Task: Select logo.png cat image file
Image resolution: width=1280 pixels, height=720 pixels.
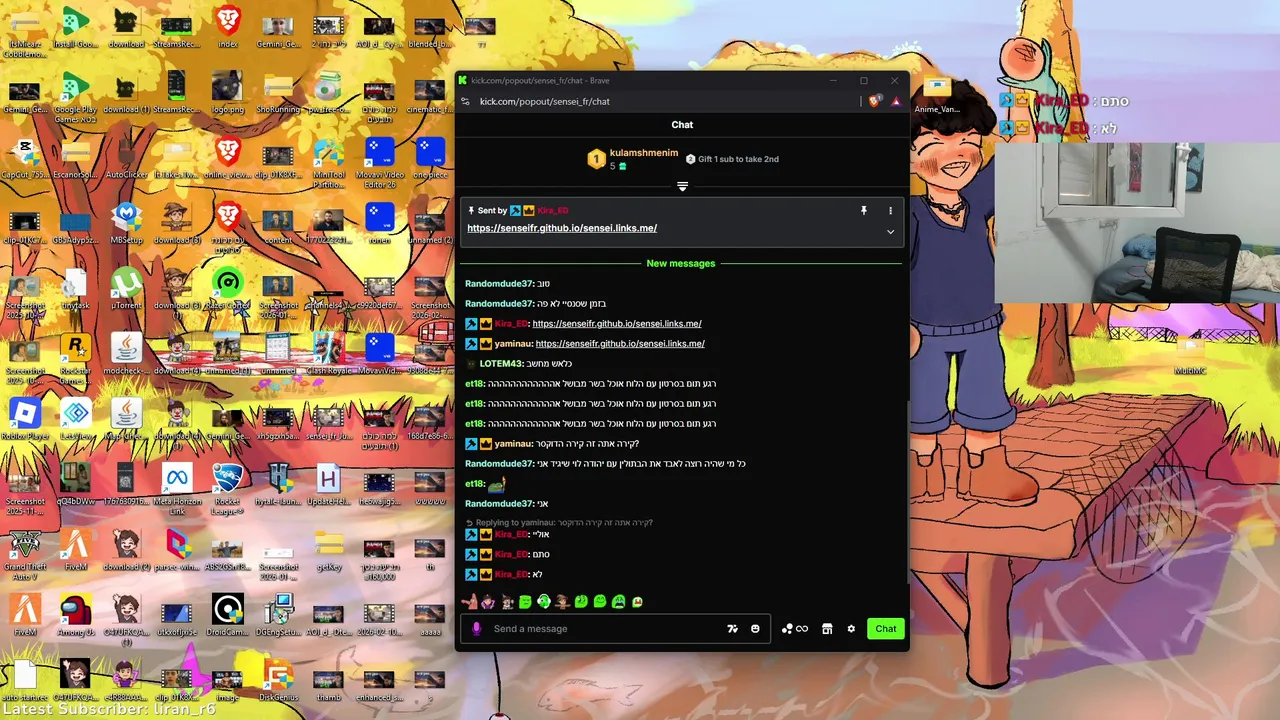Action: [228, 92]
